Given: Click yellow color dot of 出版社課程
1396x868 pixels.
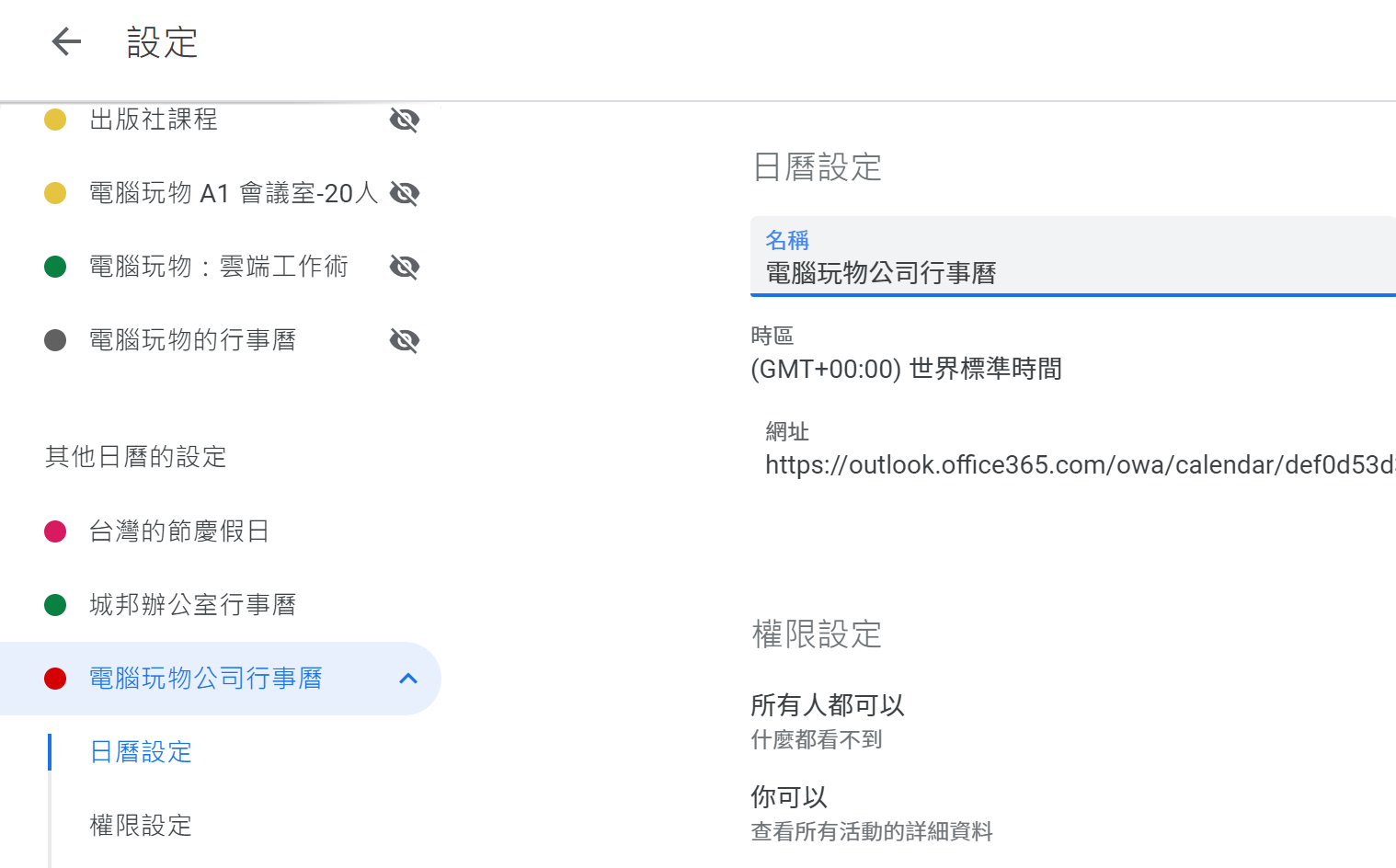Looking at the screenshot, I should pos(55,120).
